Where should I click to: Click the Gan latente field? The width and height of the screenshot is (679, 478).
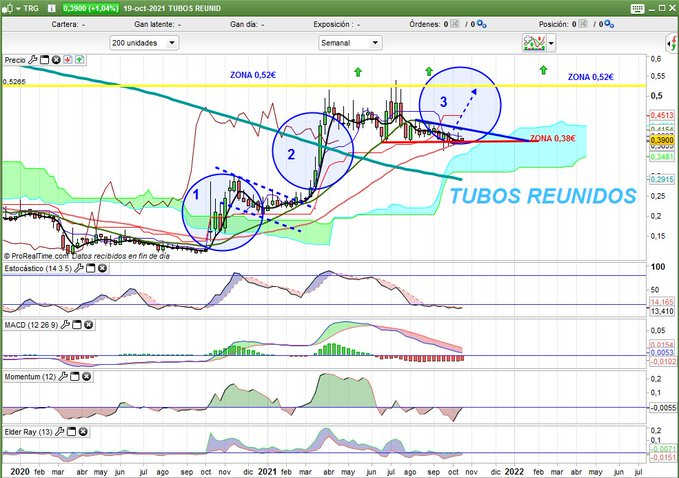pos(158,24)
